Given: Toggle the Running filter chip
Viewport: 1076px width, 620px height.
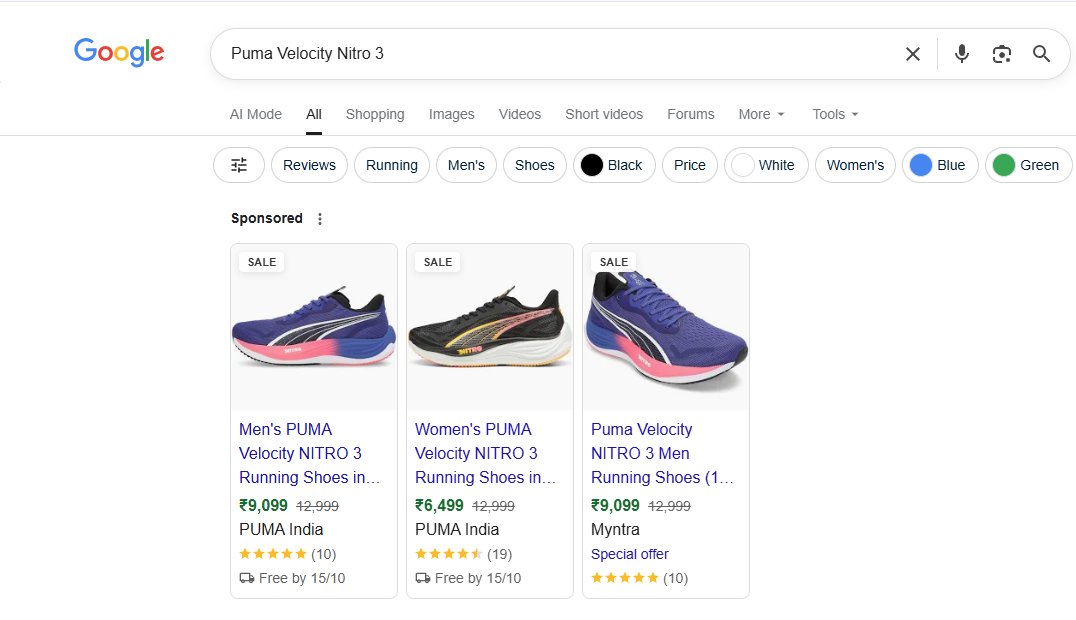Looking at the screenshot, I should click(x=392, y=165).
